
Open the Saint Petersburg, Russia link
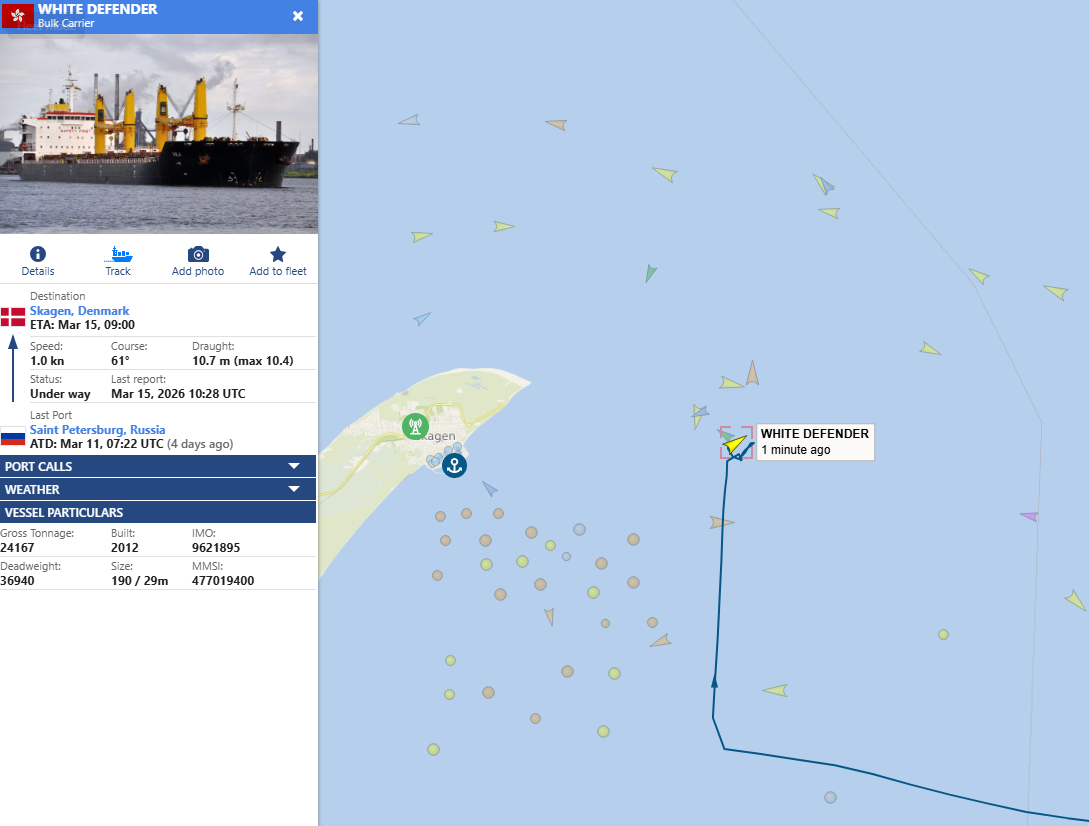point(98,430)
